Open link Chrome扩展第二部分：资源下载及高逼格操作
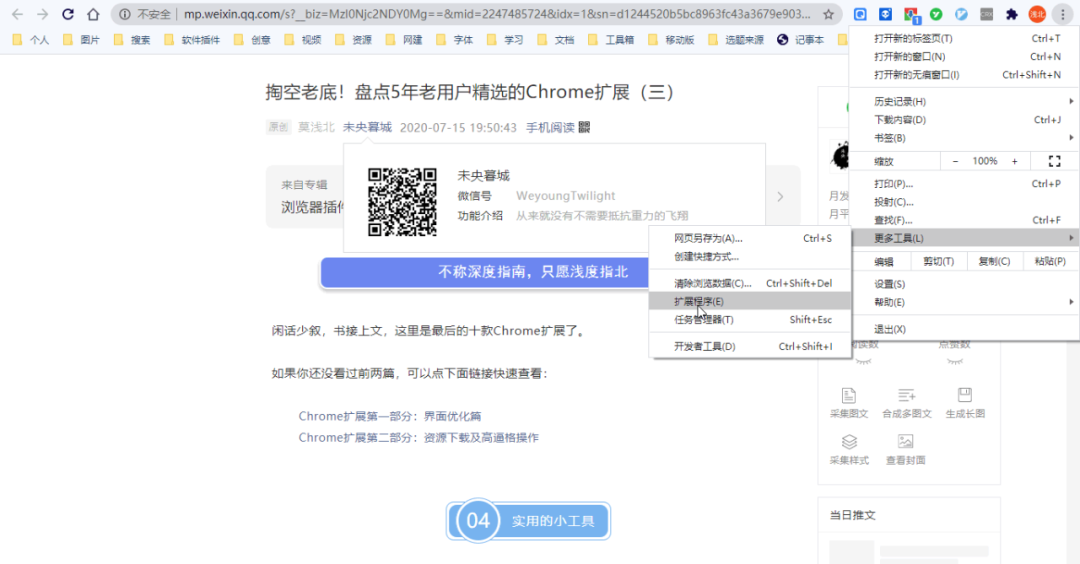This screenshot has width=1080, height=564. (x=419, y=437)
